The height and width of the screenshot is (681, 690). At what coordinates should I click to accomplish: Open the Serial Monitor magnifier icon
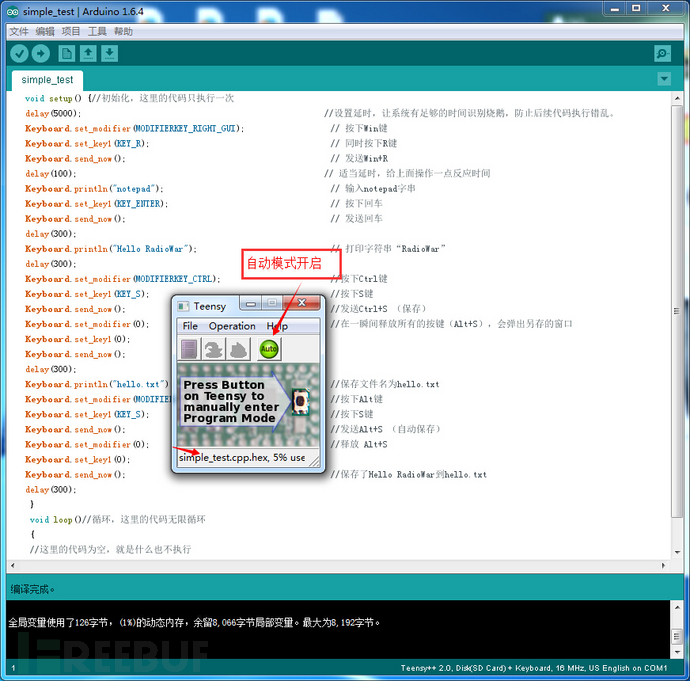662,54
